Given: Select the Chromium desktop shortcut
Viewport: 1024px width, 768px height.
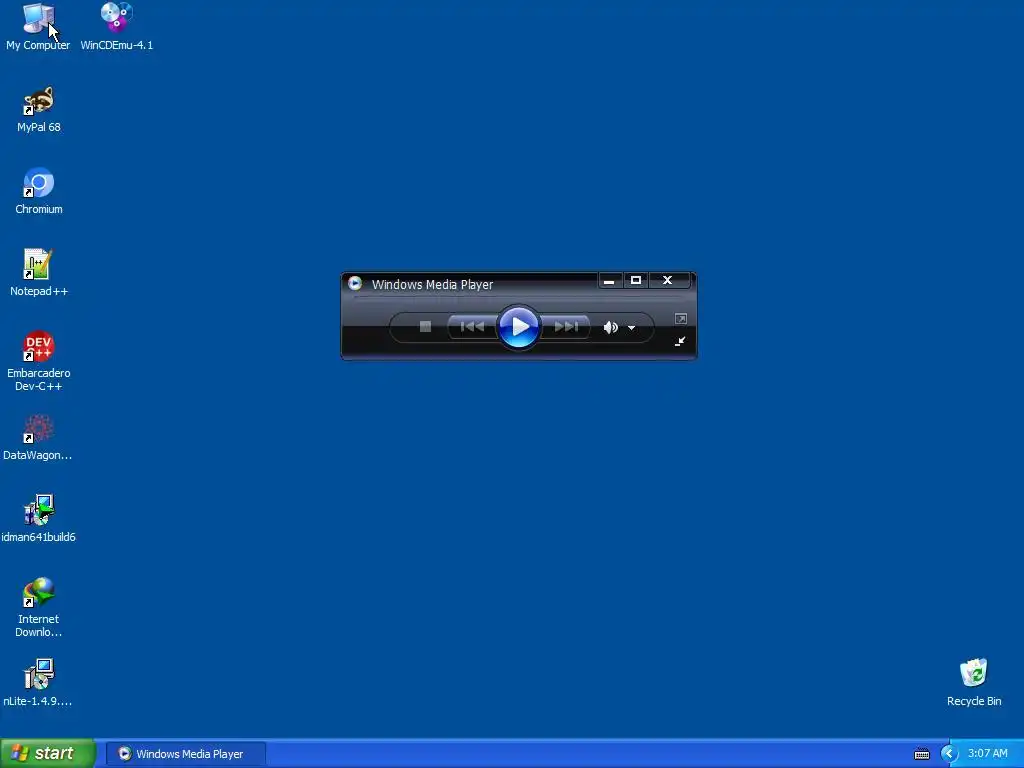Looking at the screenshot, I should [39, 191].
